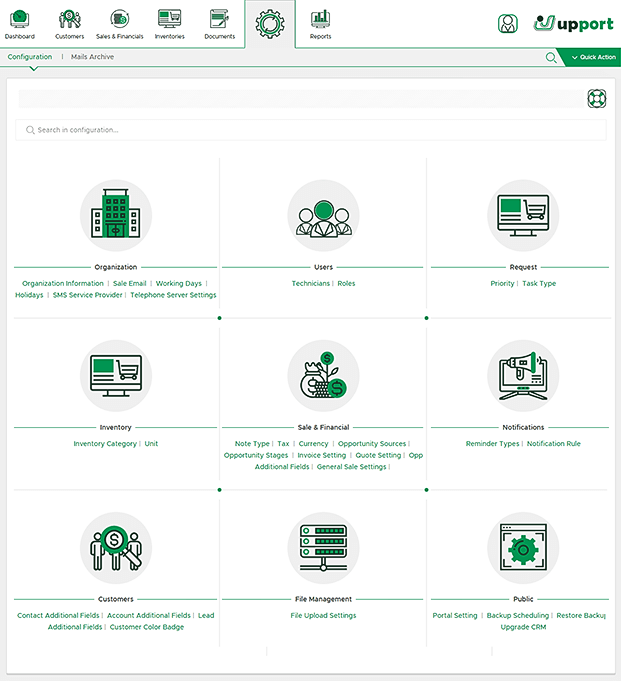Click the Customers magnifier people icon
Screen dimensions: 621x681
click(x=116, y=548)
